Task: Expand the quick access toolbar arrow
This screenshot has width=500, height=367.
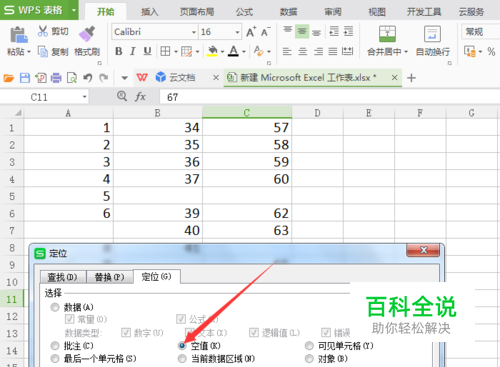Action: (x=124, y=78)
